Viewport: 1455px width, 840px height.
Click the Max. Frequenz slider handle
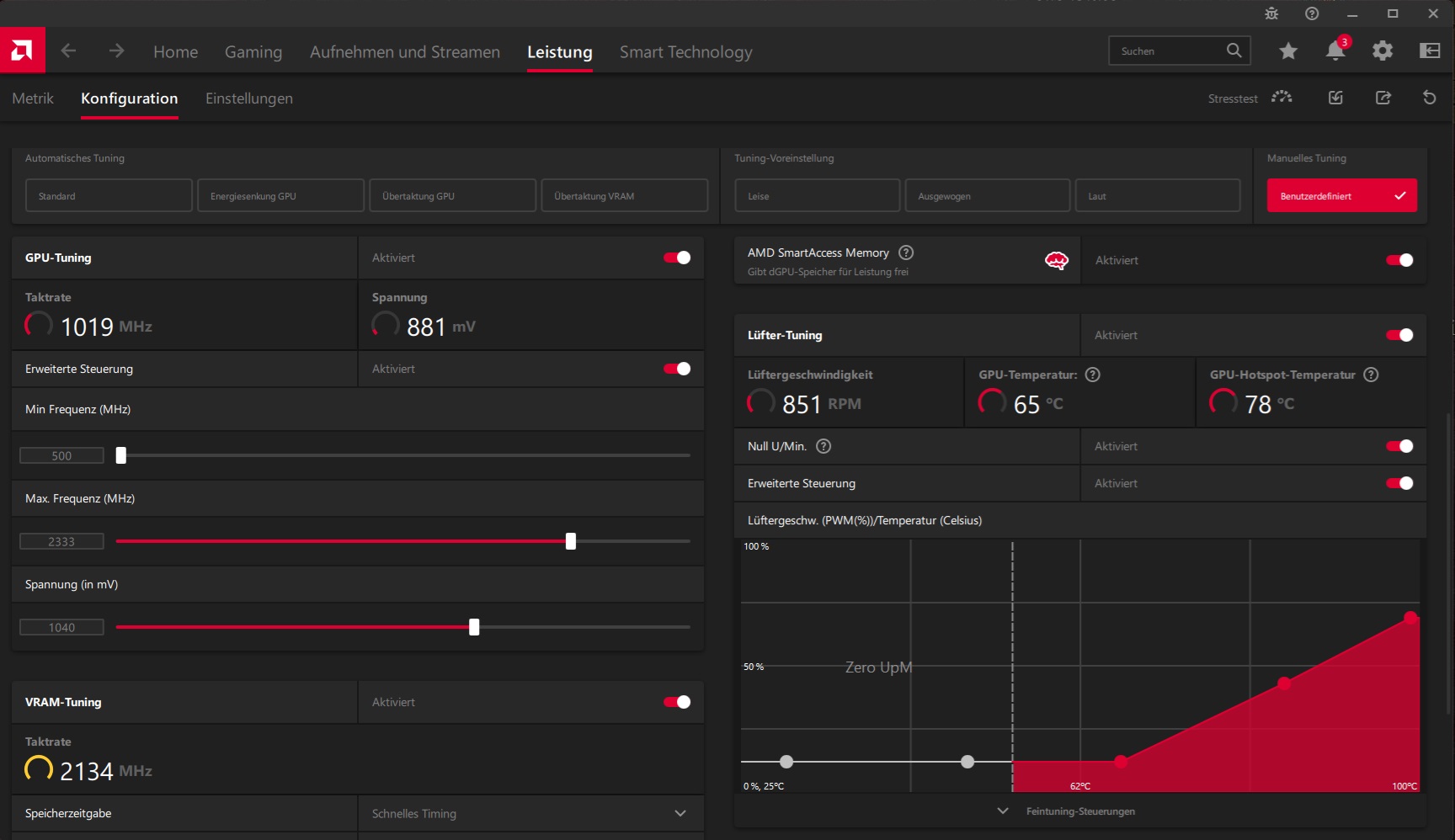point(571,541)
